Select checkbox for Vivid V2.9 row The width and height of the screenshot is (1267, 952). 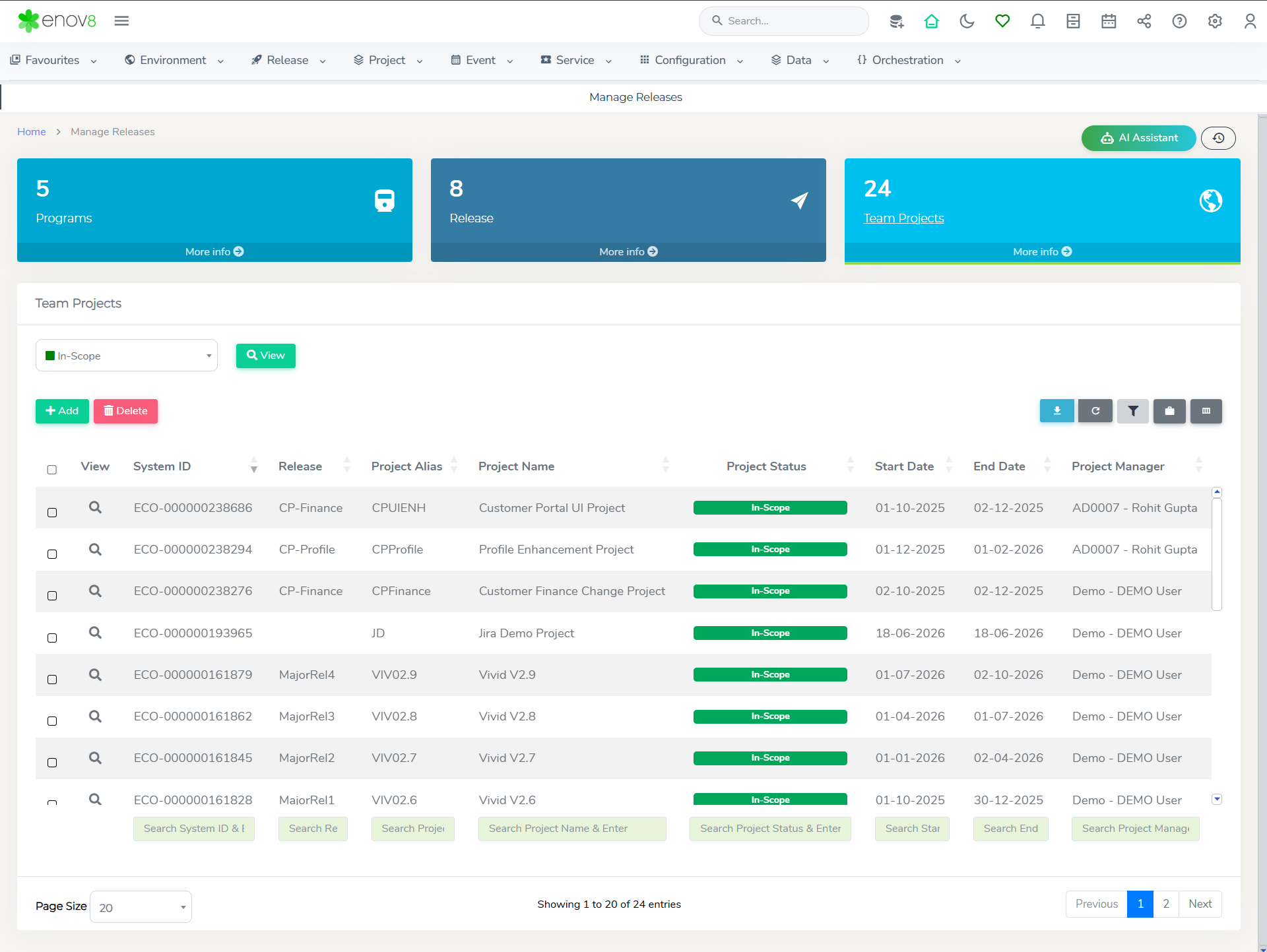point(52,680)
